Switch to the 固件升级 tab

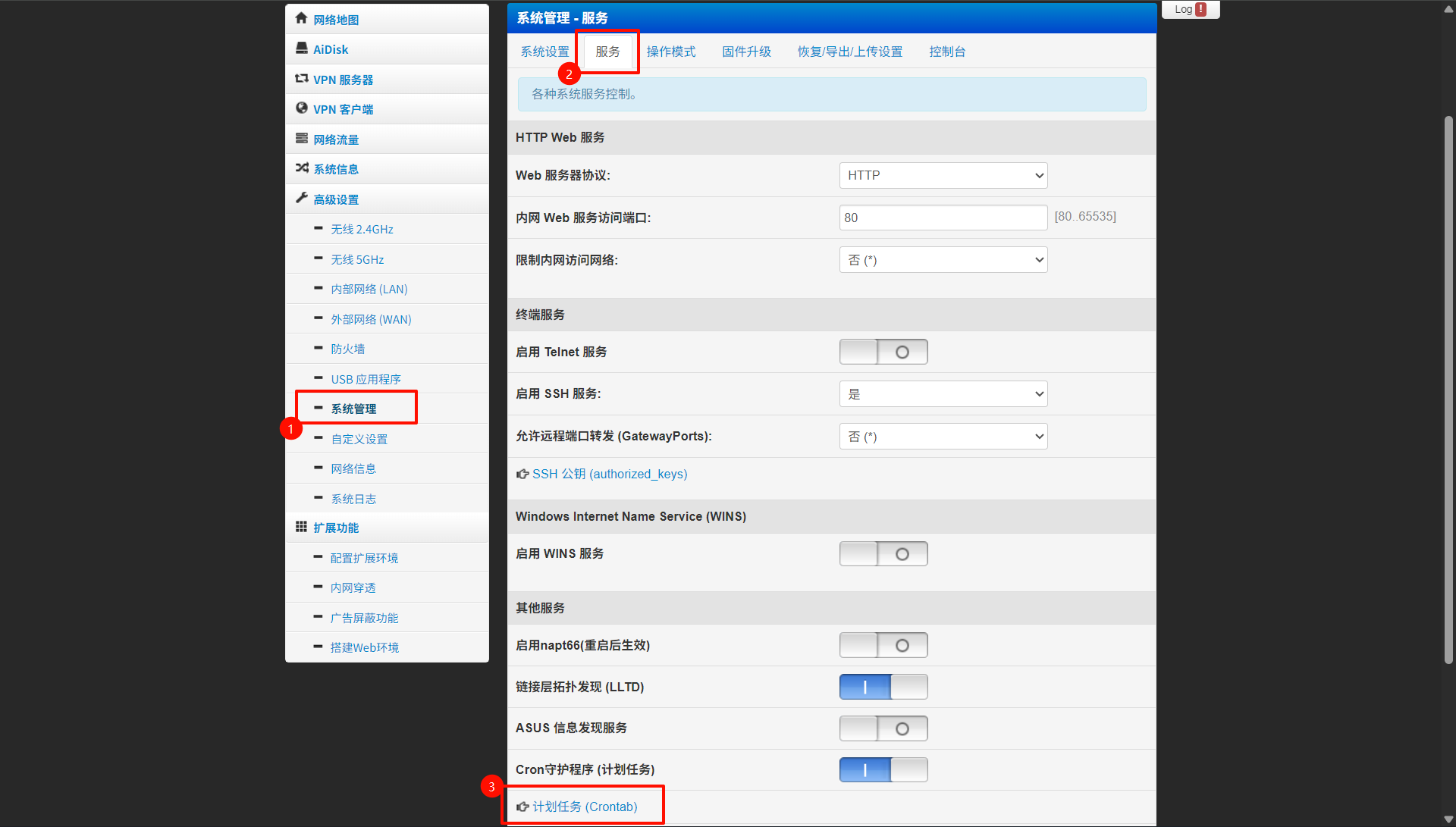(x=745, y=52)
